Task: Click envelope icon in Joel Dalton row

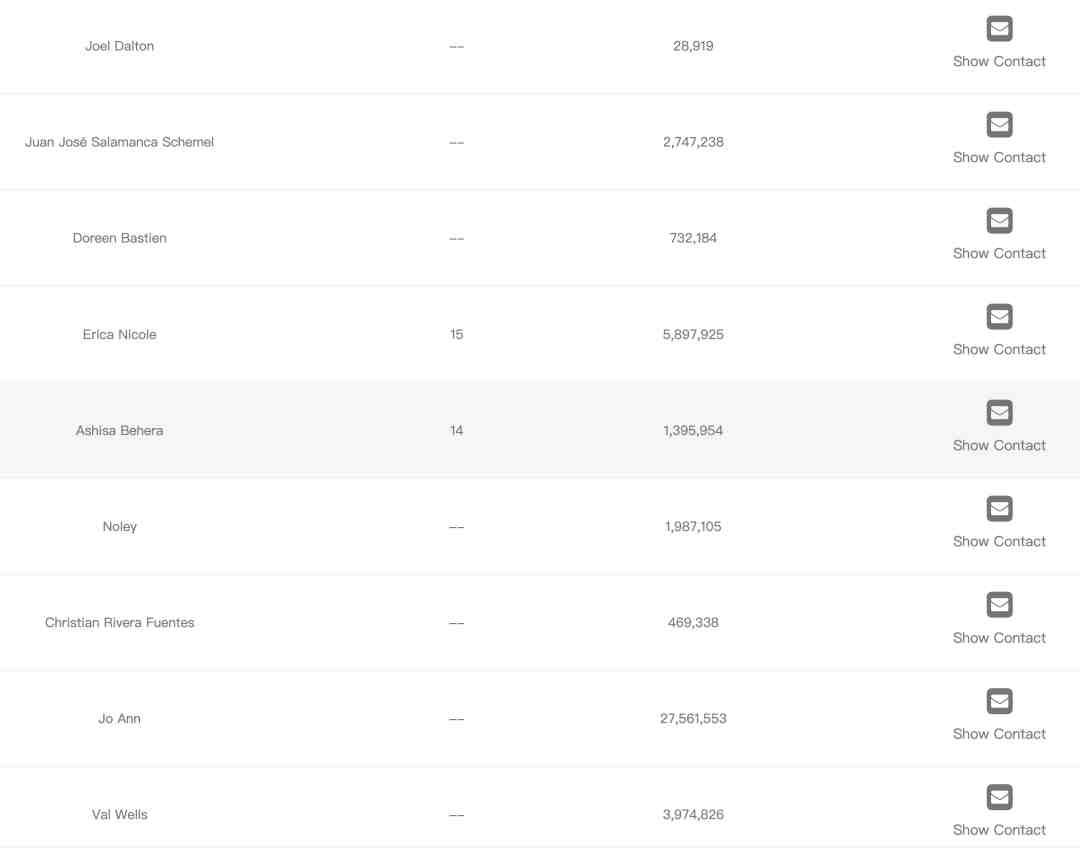Action: (x=999, y=29)
